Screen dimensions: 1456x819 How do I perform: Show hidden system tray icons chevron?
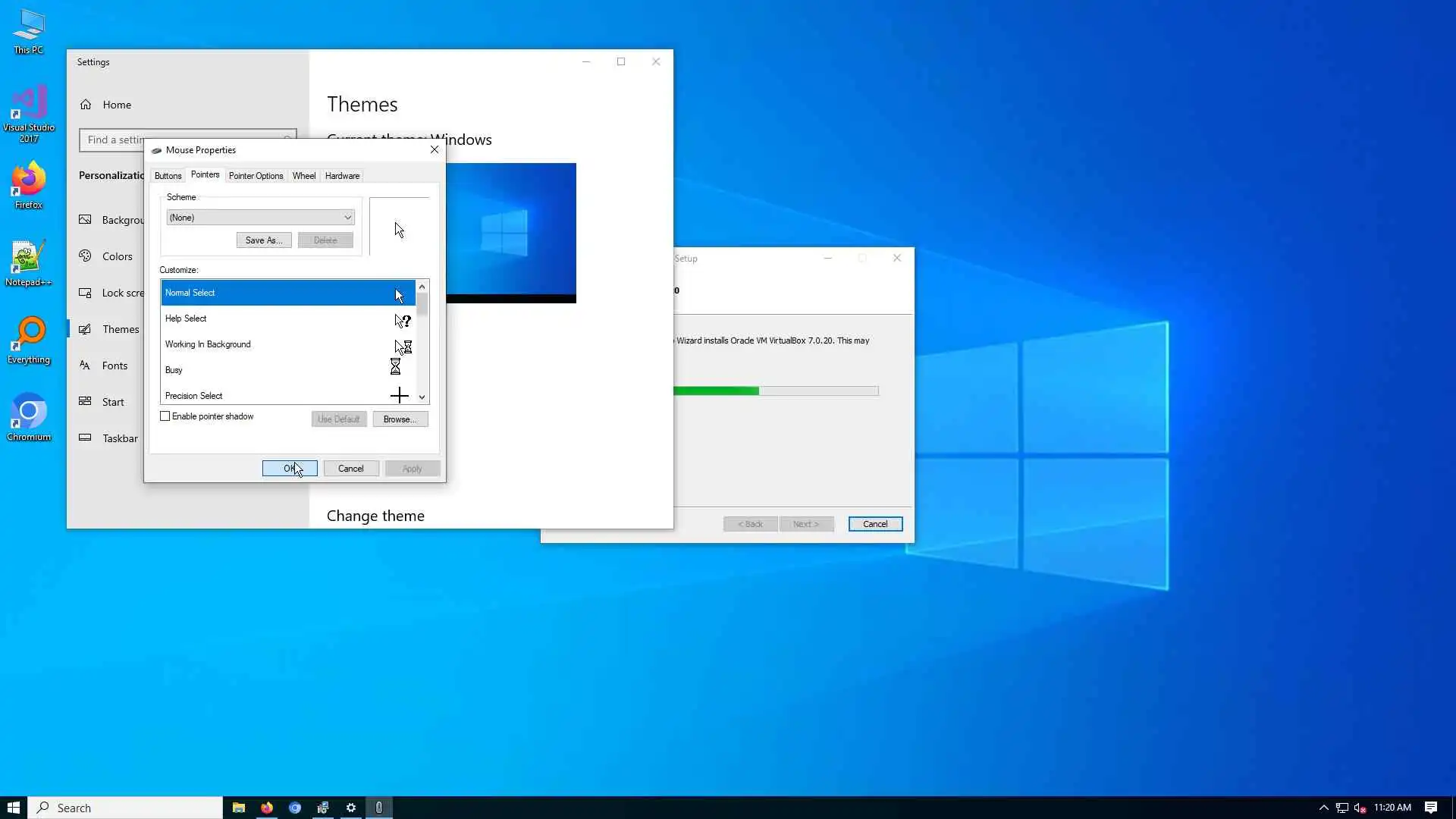tap(1323, 808)
